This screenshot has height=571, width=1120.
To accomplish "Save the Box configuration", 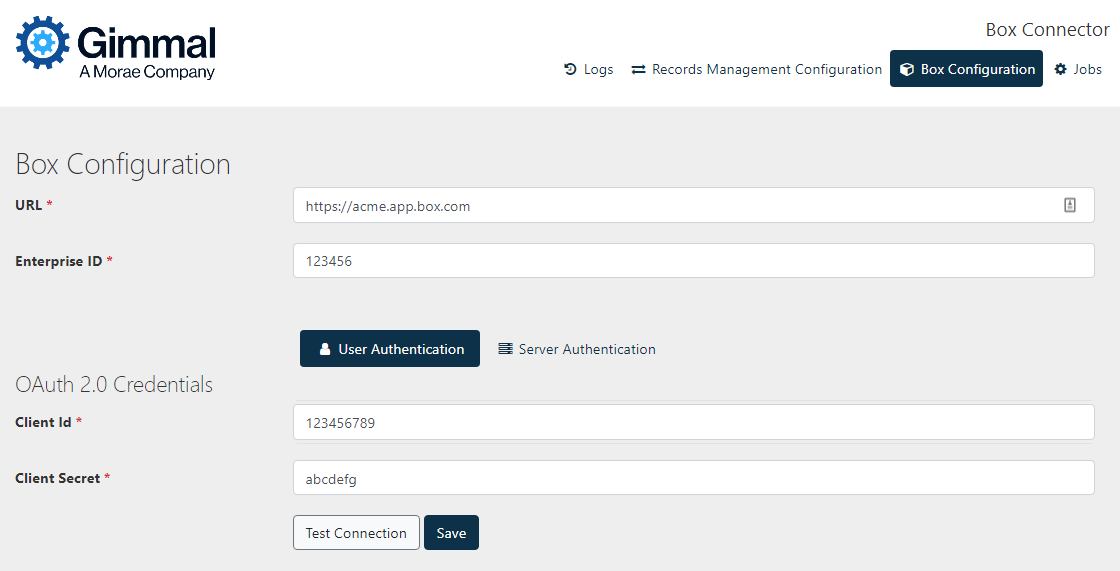I will 451,533.
